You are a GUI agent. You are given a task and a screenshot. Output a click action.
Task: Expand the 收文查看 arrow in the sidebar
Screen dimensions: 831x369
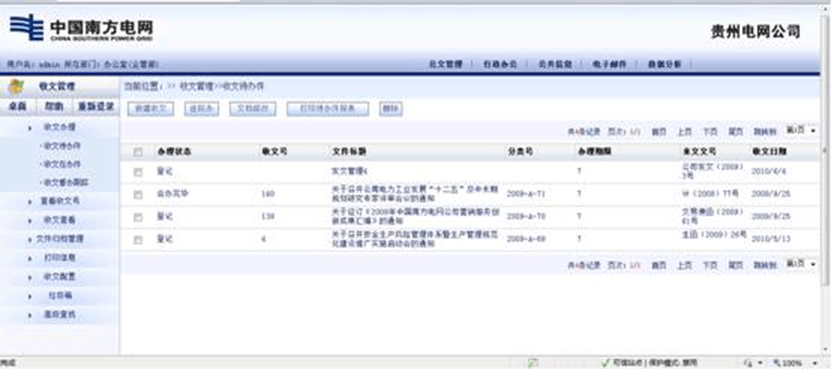30,220
